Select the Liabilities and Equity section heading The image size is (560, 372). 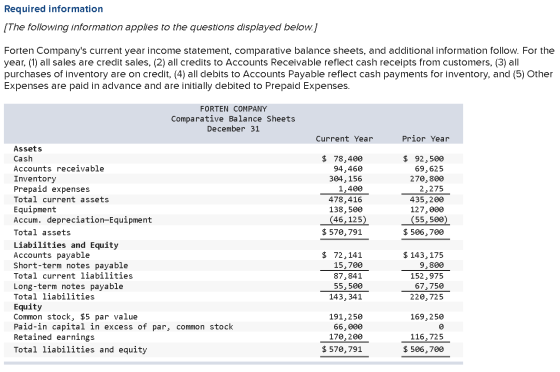click(x=66, y=245)
